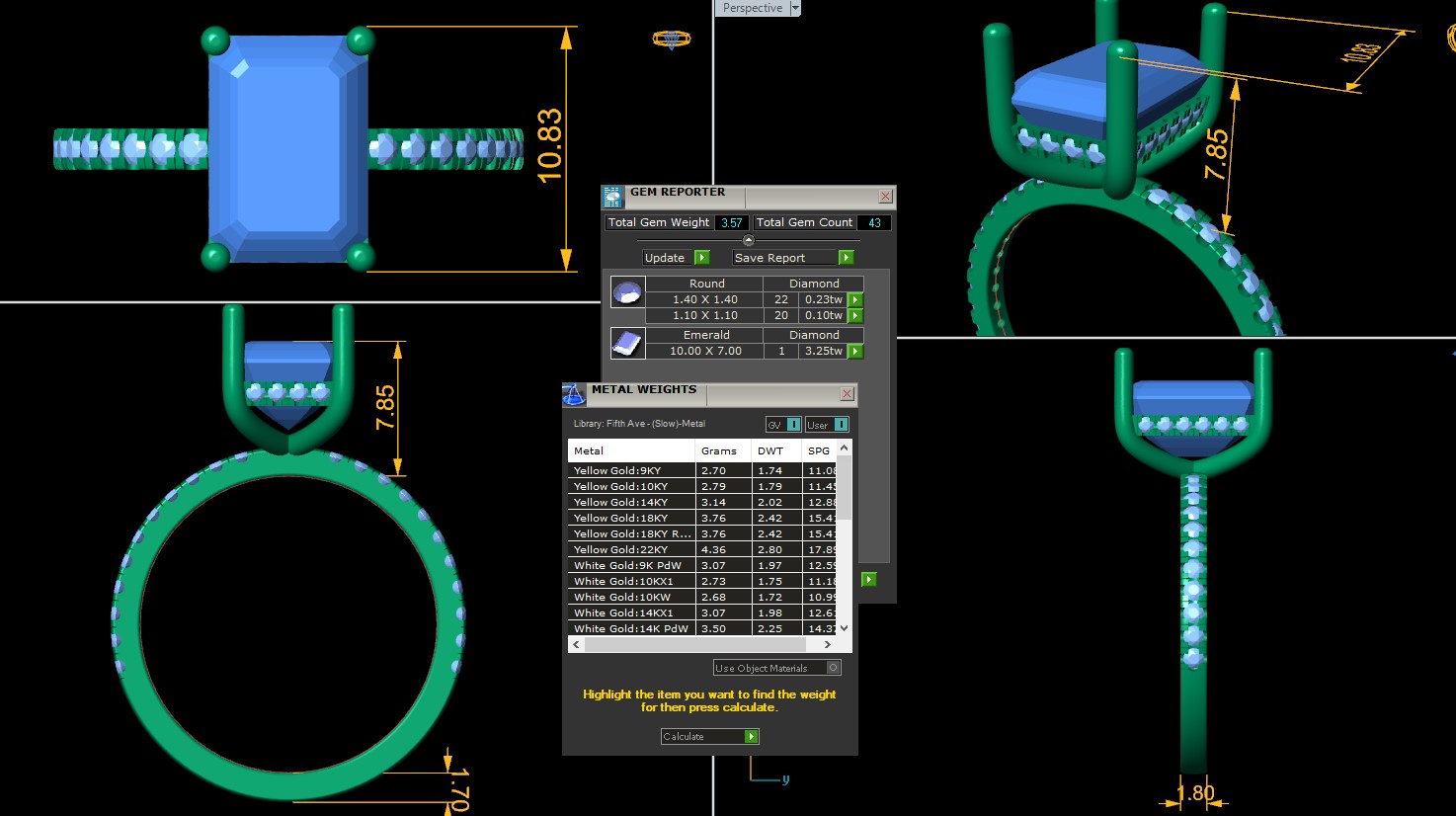Close the Gem Reporter panel

point(885,197)
